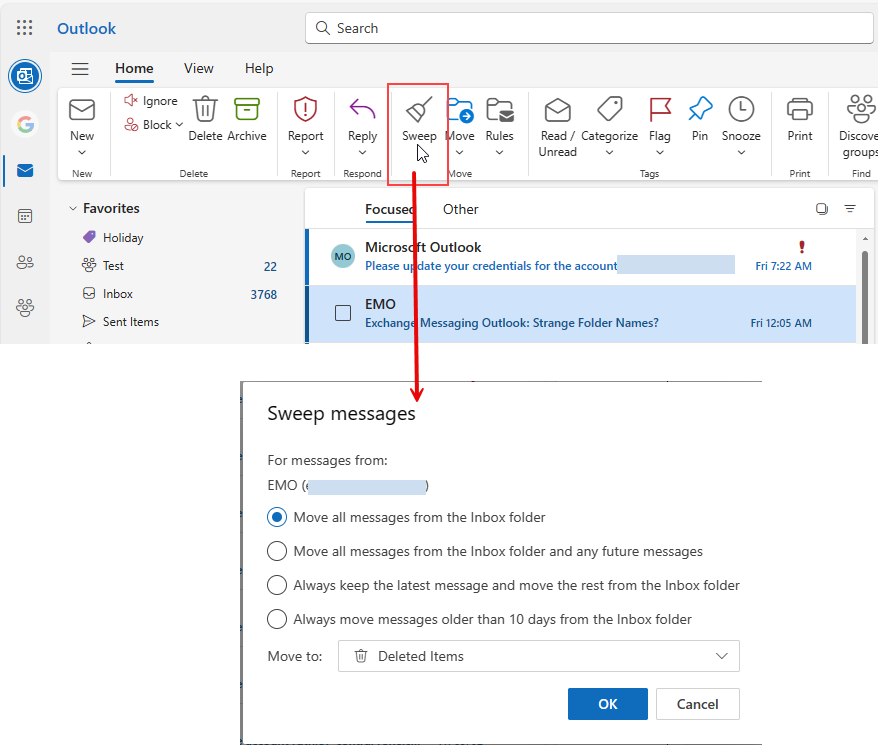
Task: Expand the Categorize dropdown arrow
Action: click(609, 152)
